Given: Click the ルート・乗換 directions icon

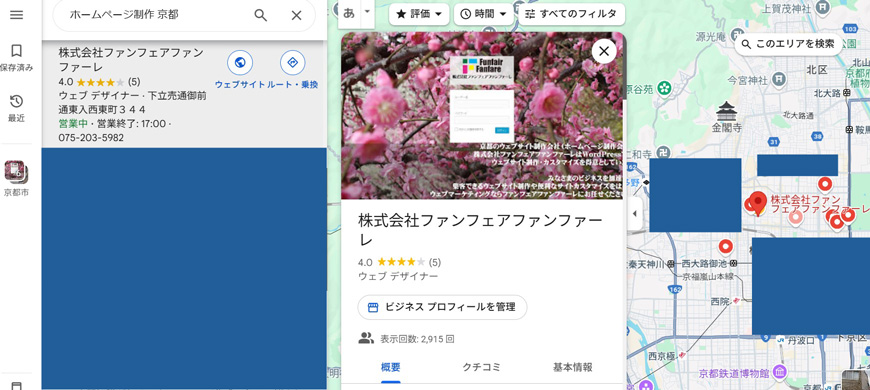Looking at the screenshot, I should tap(292, 63).
